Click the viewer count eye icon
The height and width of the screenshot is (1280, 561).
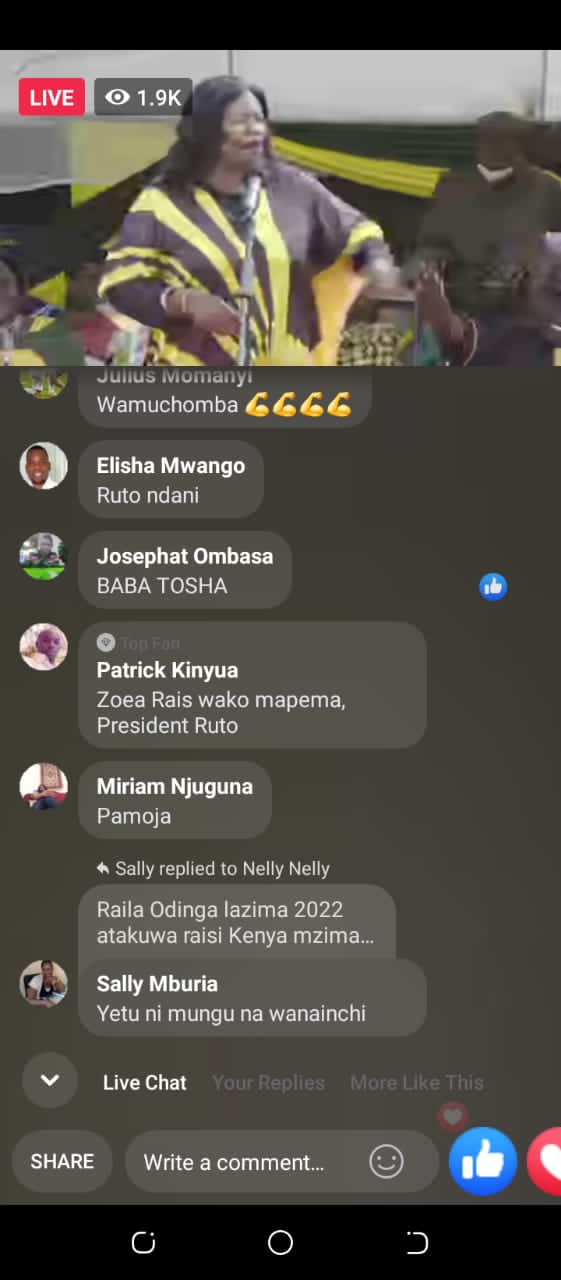pos(118,97)
